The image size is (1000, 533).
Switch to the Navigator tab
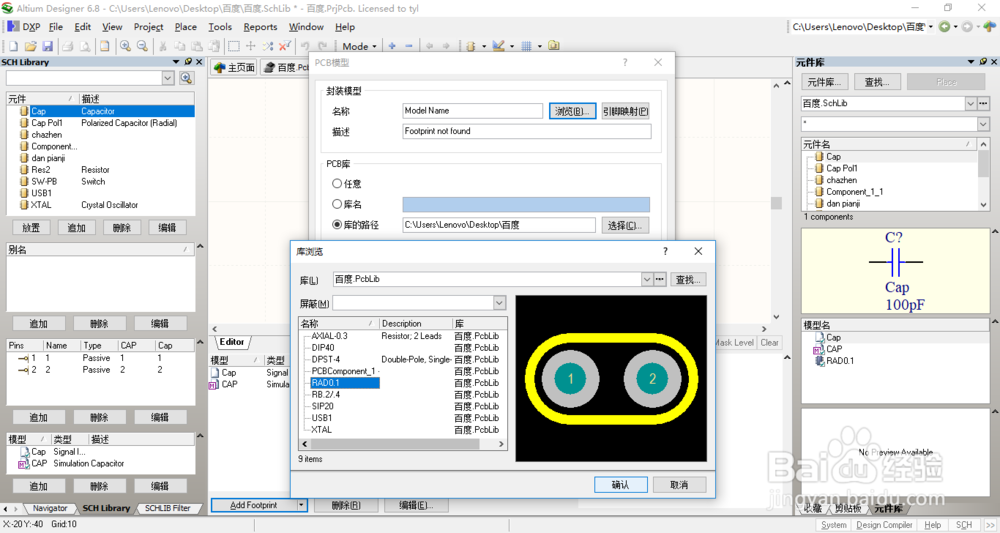click(x=50, y=508)
